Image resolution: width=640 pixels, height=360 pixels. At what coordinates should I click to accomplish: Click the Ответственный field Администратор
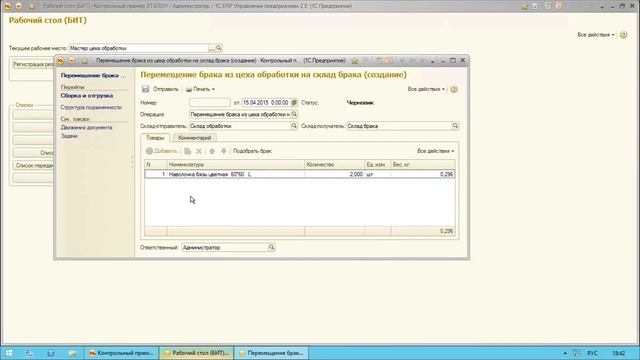coord(224,247)
